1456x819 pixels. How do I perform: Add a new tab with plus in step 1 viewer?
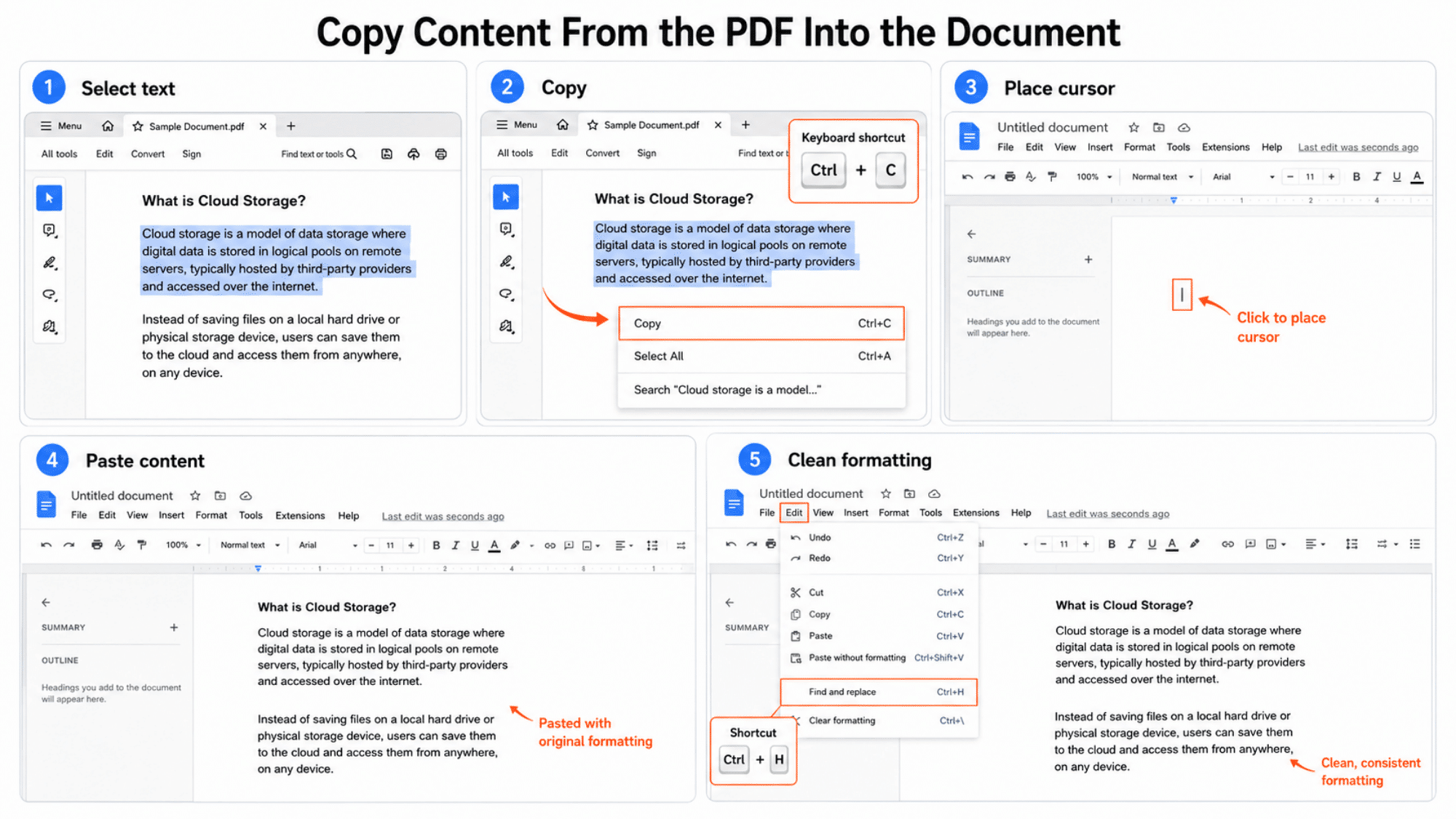[290, 126]
